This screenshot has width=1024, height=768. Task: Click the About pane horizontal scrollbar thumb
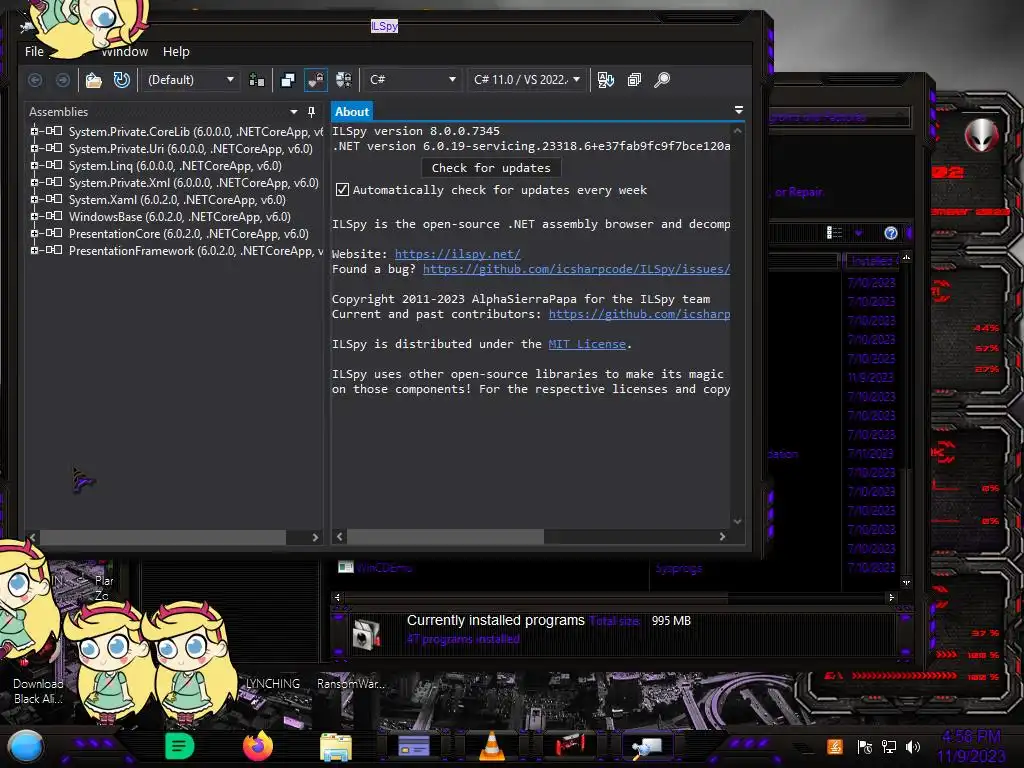(445, 537)
